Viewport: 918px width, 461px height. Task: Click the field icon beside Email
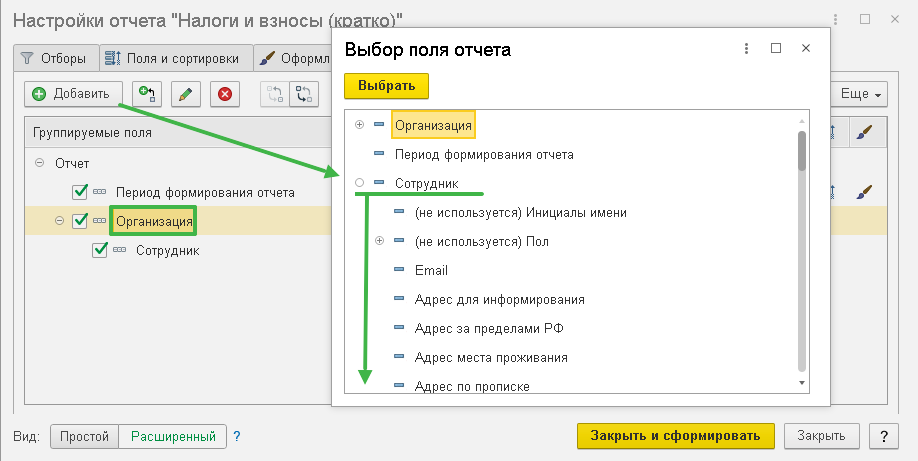coord(399,269)
